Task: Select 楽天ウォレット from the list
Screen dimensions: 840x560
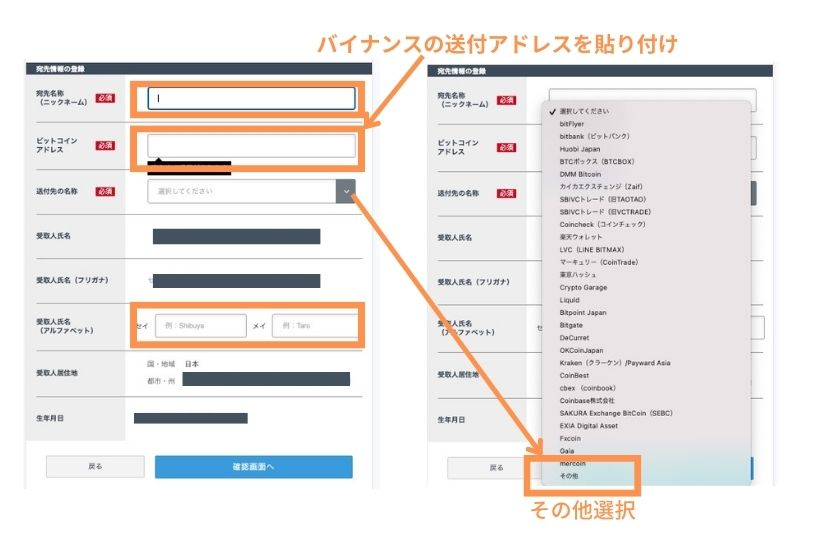Action: [581, 237]
